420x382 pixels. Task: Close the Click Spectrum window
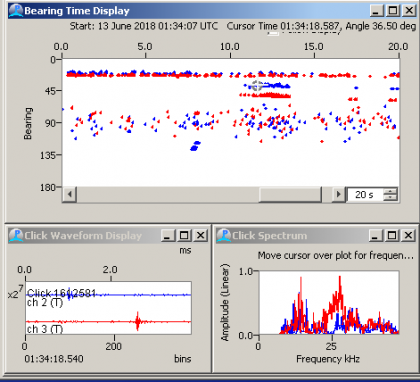coord(408,235)
